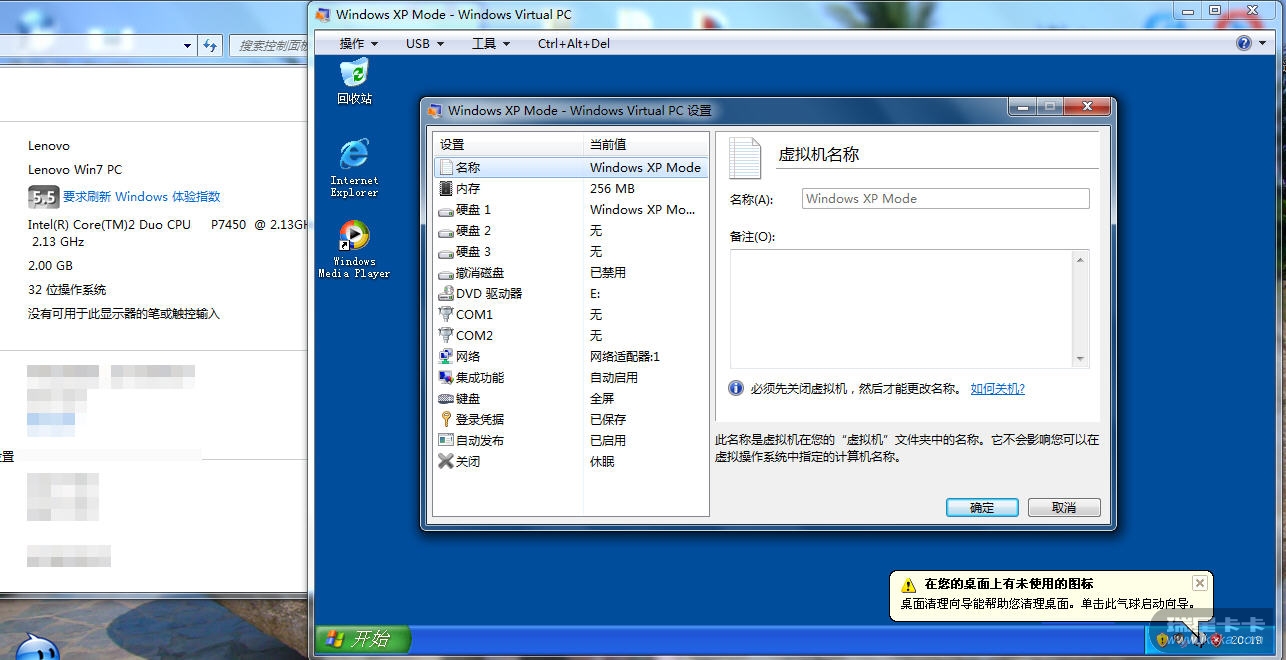Screen dimensions: 1286x660
Task: Open the 如何关机? help link
Action: tap(997, 389)
